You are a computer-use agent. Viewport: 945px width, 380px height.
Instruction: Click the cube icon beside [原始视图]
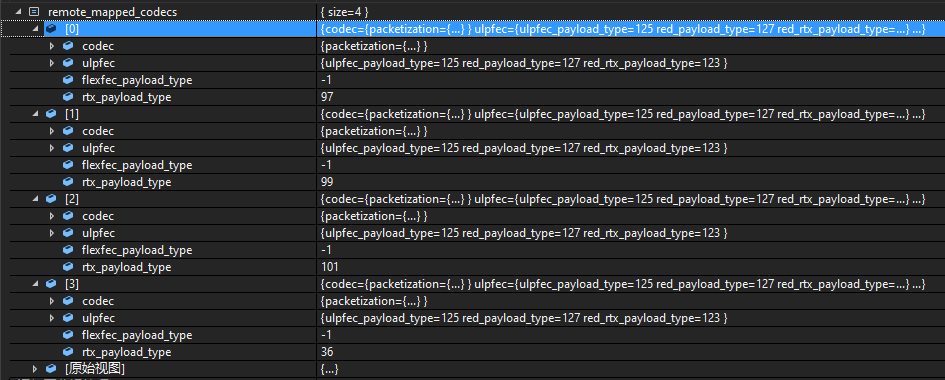[x=51, y=369]
